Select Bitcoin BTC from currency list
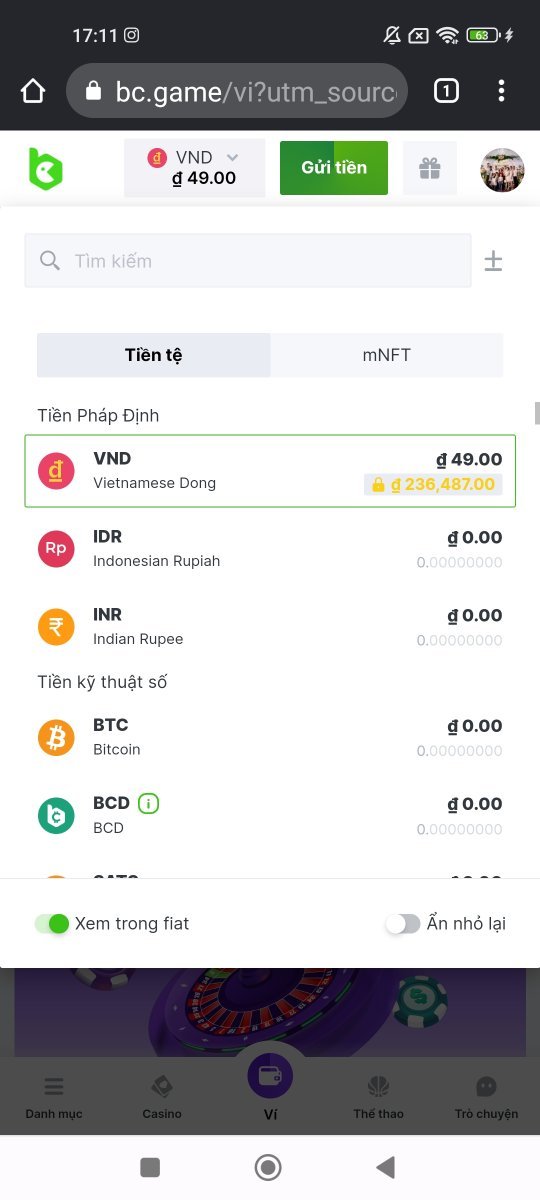Image resolution: width=540 pixels, height=1200 pixels. (x=270, y=737)
